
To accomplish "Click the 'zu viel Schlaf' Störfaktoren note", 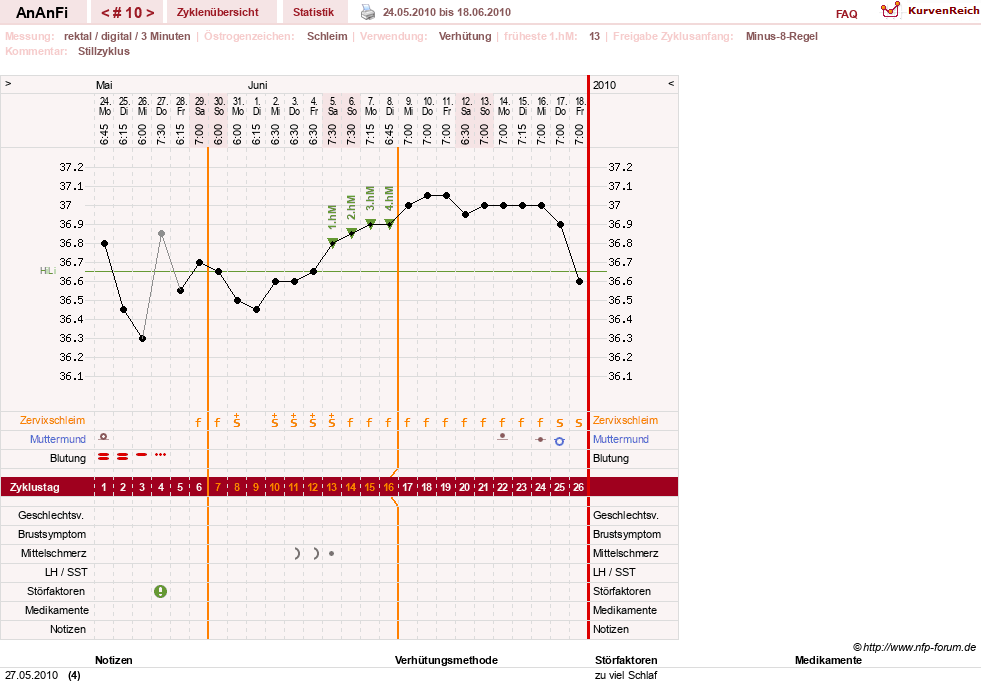I will [626, 675].
